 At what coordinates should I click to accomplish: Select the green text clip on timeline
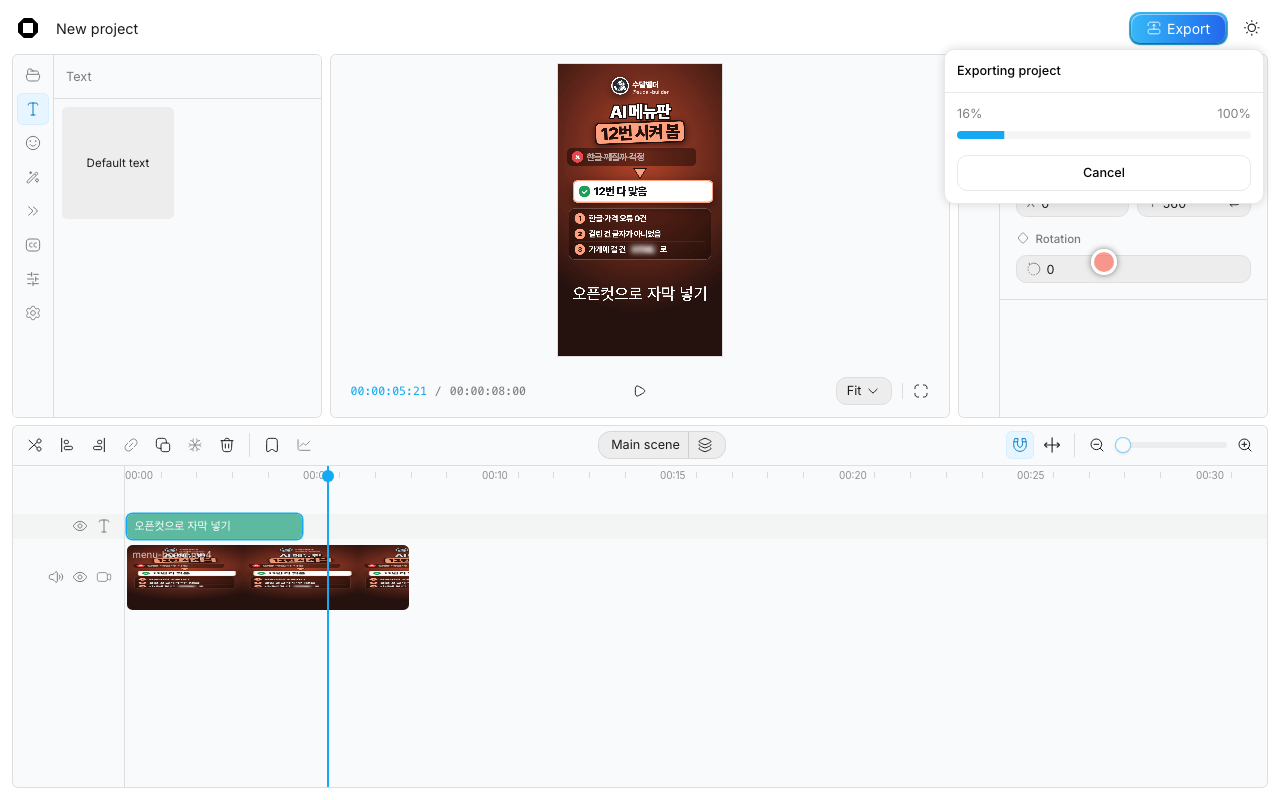pyautogui.click(x=214, y=526)
